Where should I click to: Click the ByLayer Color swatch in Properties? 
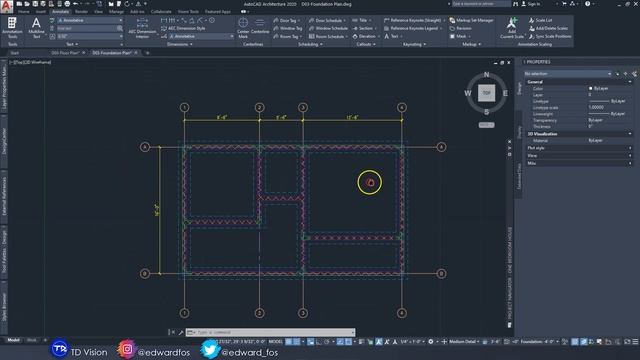591,89
